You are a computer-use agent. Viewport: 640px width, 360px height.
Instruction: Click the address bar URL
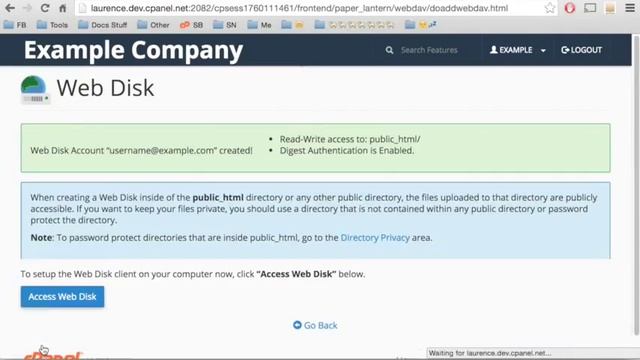[299, 8]
